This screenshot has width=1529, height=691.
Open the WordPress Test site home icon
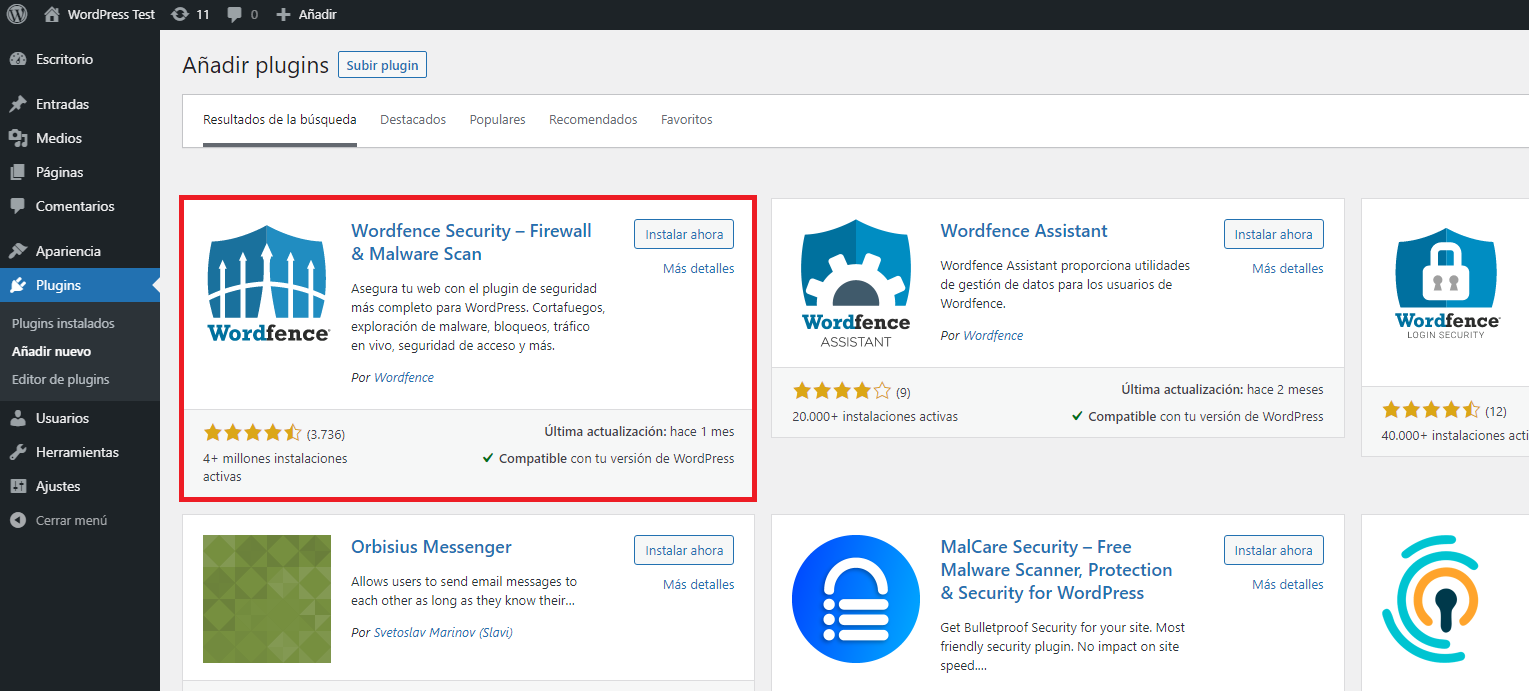coord(52,15)
